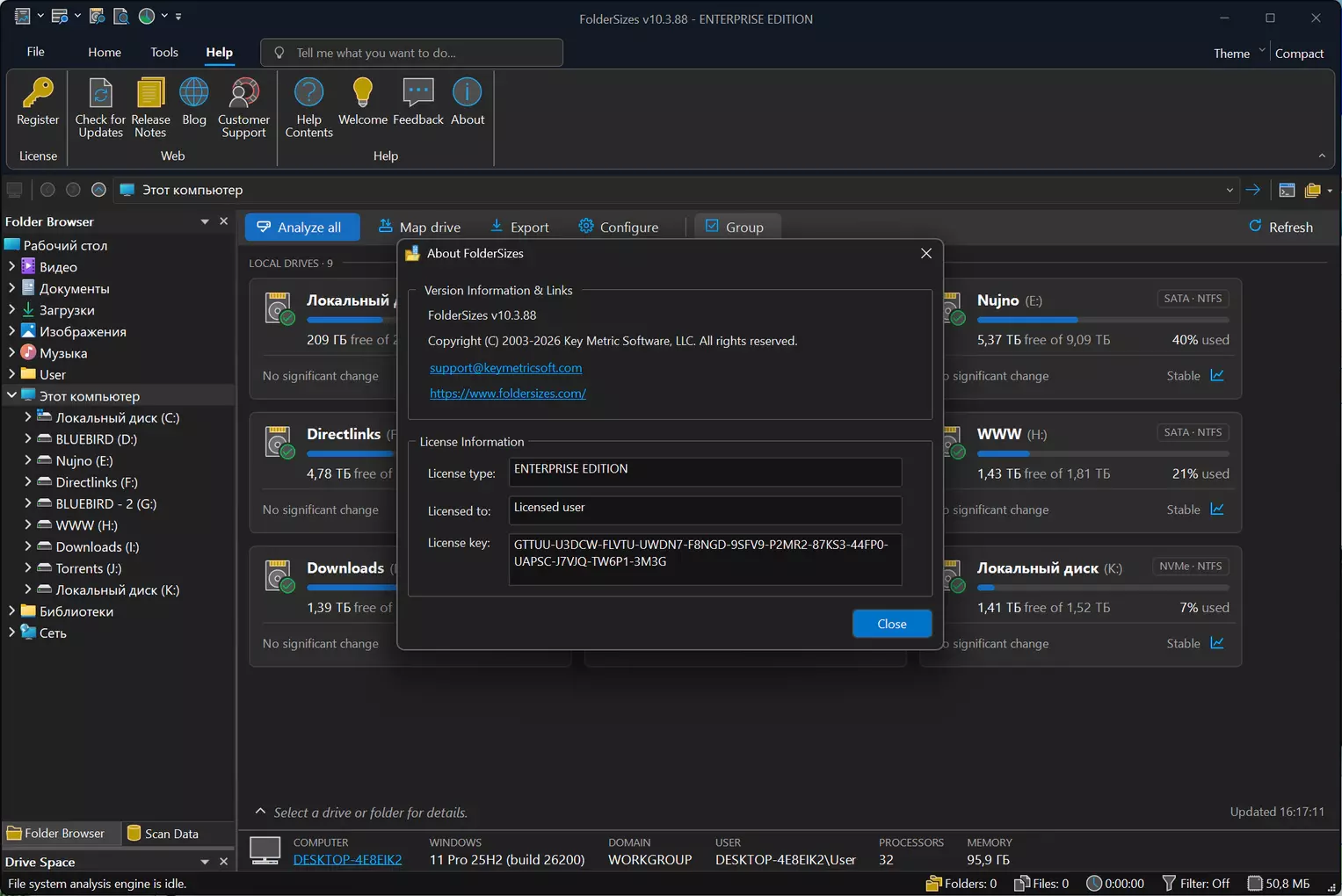Open the Release Notes ribbon icon
This screenshot has height=896, width=1342.
click(x=150, y=93)
